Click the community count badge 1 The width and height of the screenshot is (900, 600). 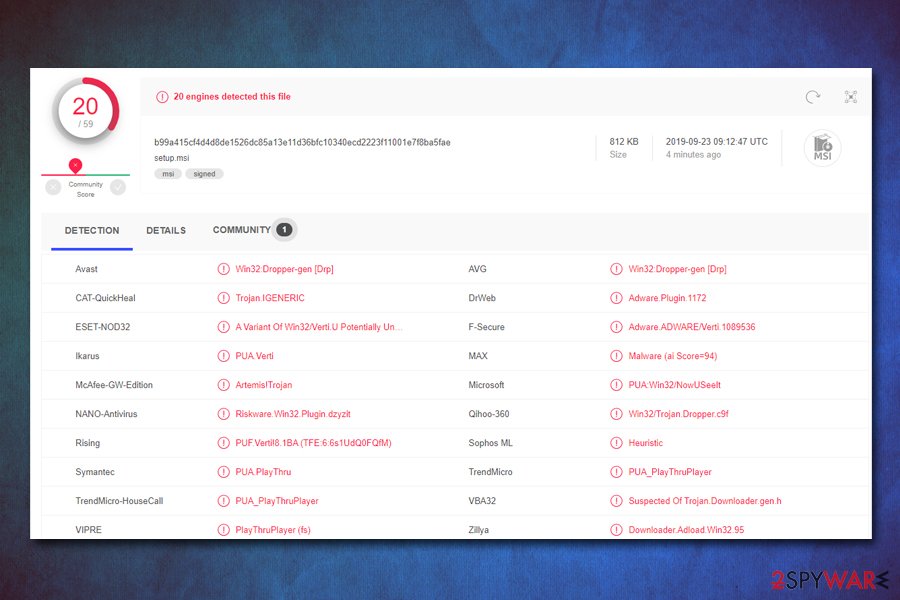click(284, 230)
